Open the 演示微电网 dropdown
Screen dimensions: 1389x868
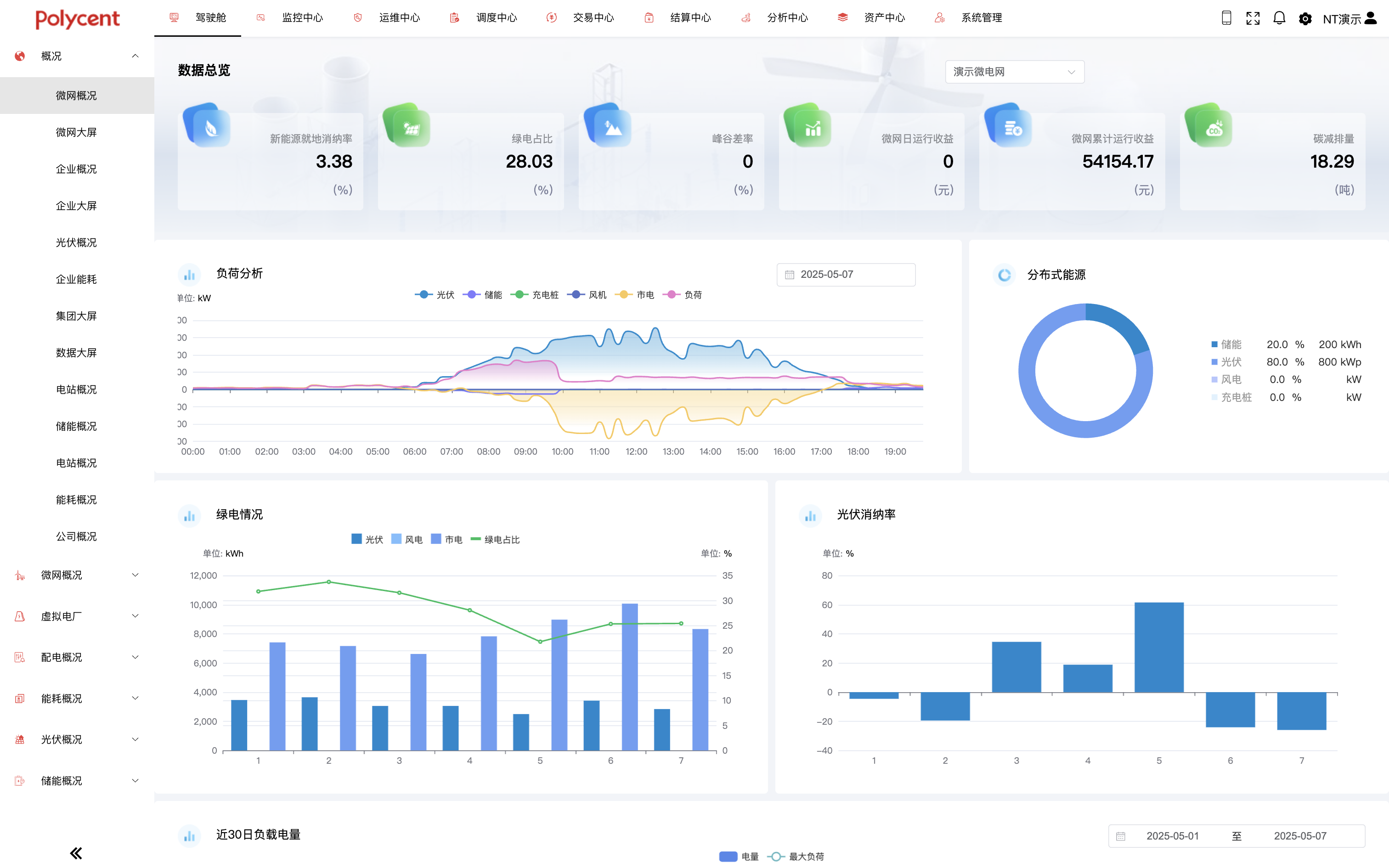point(1014,72)
